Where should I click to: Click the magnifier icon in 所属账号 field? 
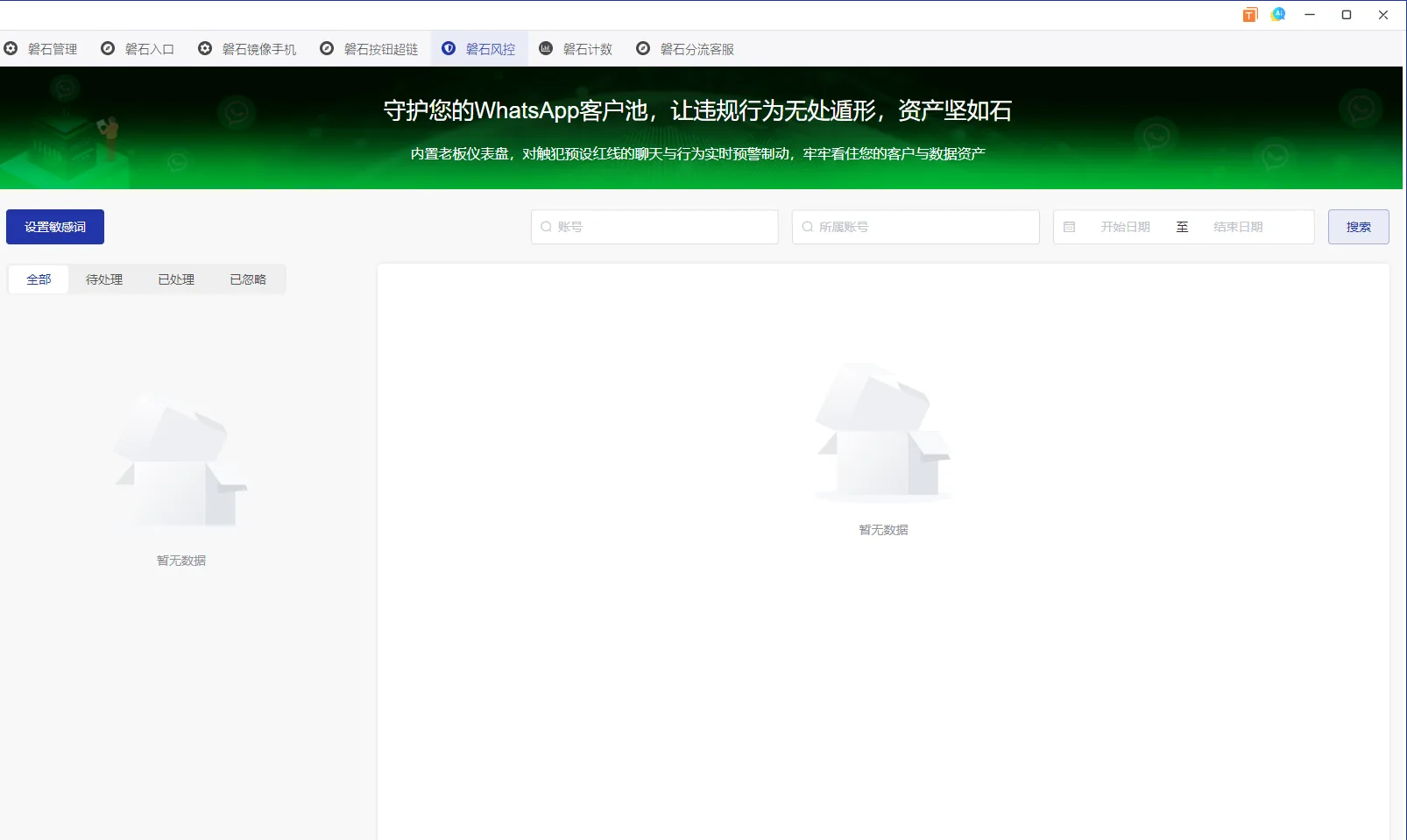807,226
